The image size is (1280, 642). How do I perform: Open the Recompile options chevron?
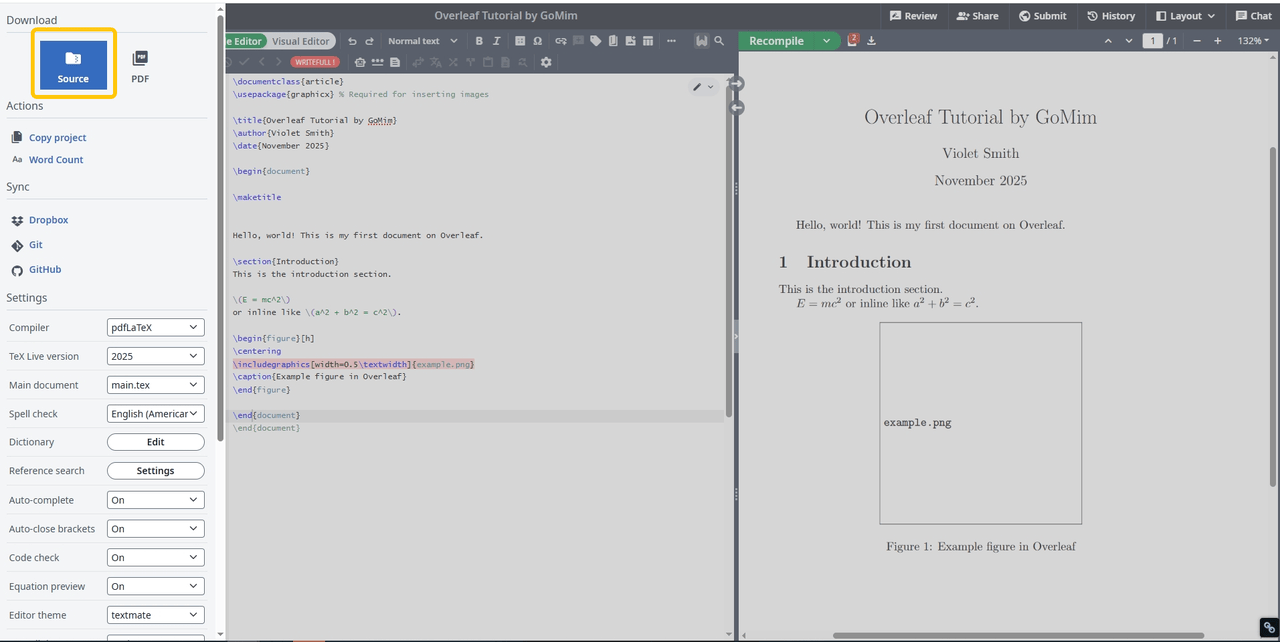[826, 41]
